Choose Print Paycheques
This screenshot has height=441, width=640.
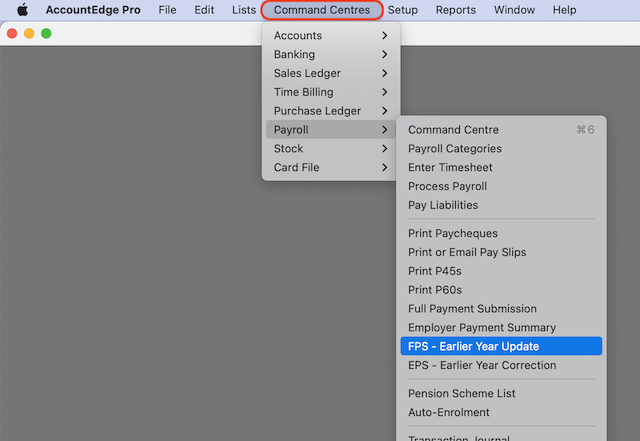(501, 233)
